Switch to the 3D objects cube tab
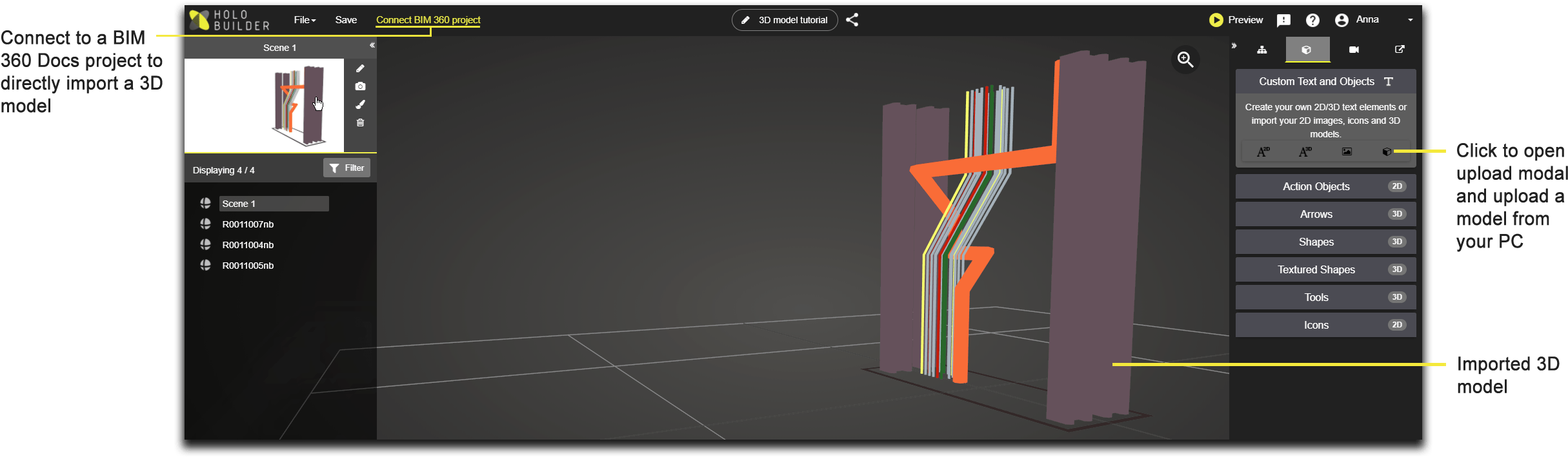This screenshot has width=1568, height=457. (1307, 50)
